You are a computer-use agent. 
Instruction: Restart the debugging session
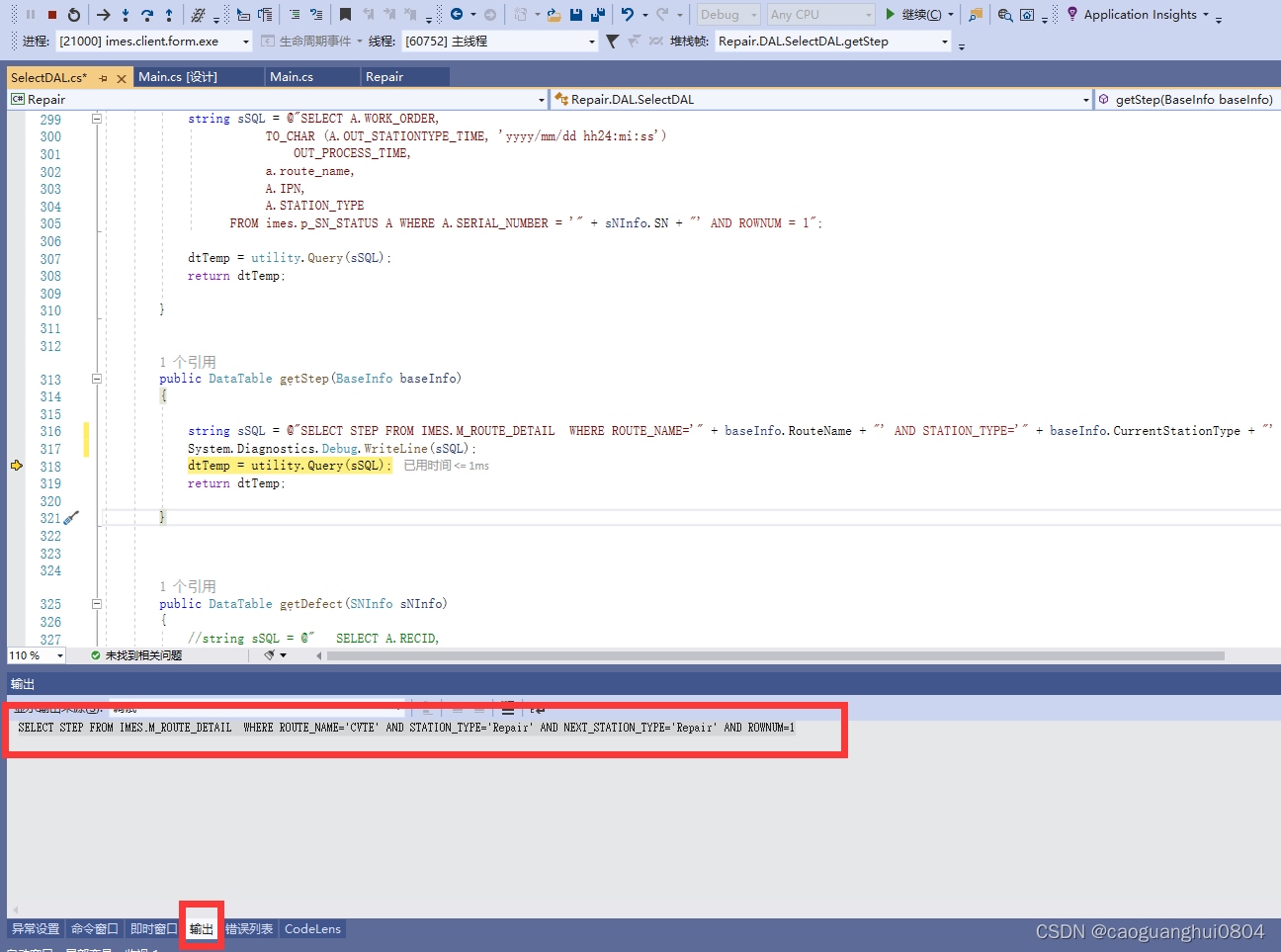tap(74, 15)
